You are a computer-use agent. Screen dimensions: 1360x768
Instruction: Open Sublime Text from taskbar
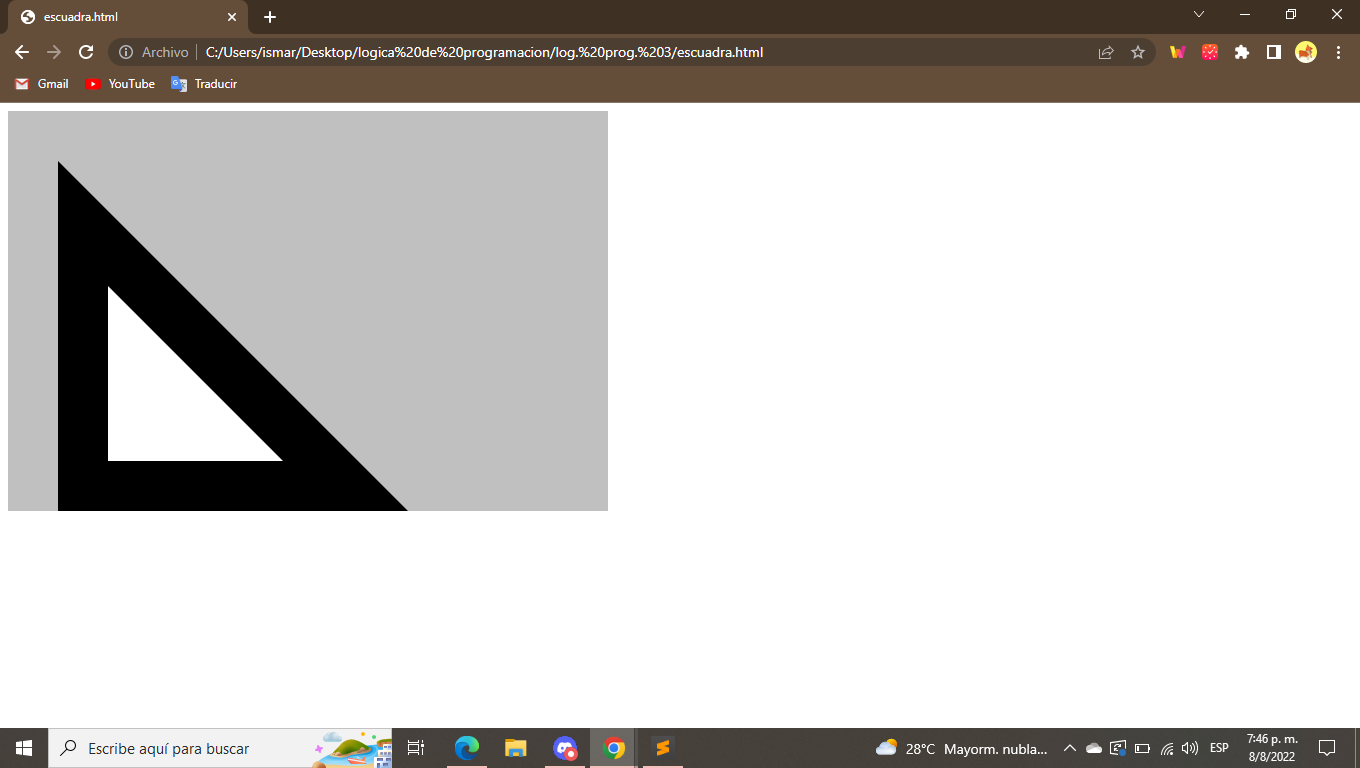(x=662, y=748)
